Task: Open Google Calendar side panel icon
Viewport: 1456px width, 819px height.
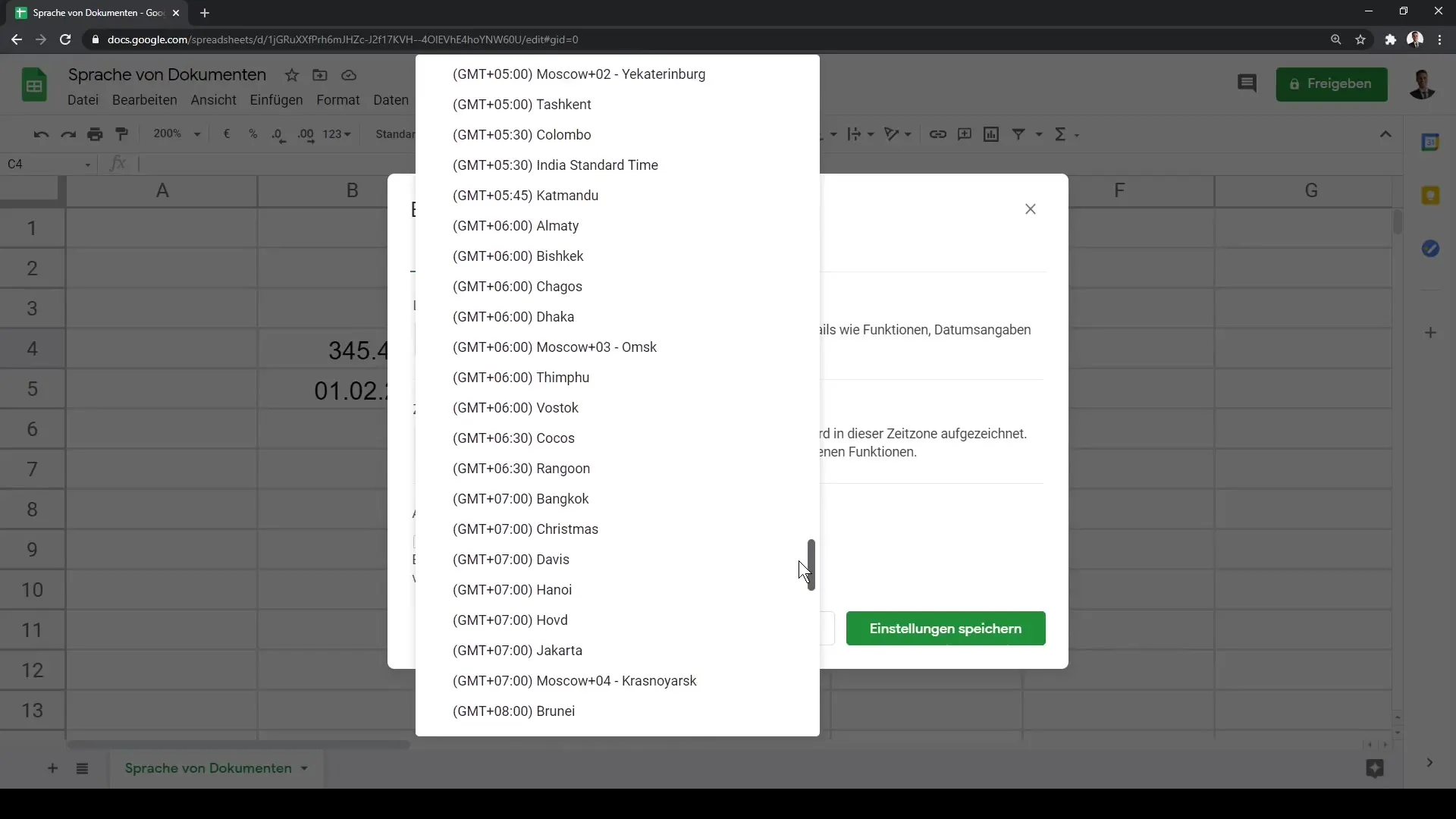Action: [1430, 142]
